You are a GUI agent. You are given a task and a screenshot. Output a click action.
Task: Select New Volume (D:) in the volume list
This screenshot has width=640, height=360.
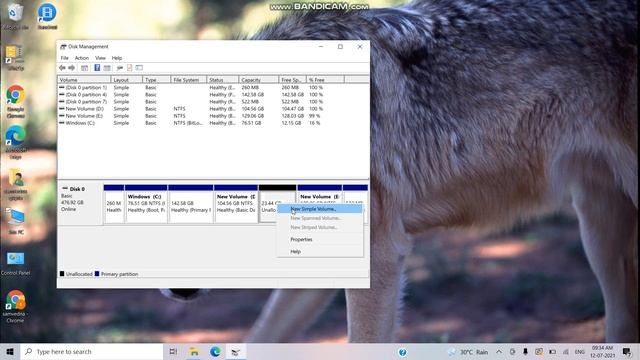pos(213,109)
